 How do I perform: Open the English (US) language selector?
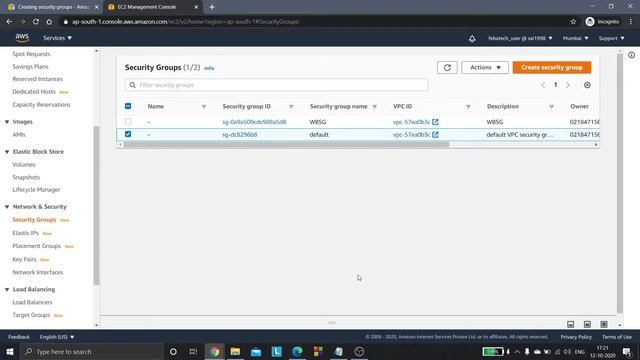(57, 337)
